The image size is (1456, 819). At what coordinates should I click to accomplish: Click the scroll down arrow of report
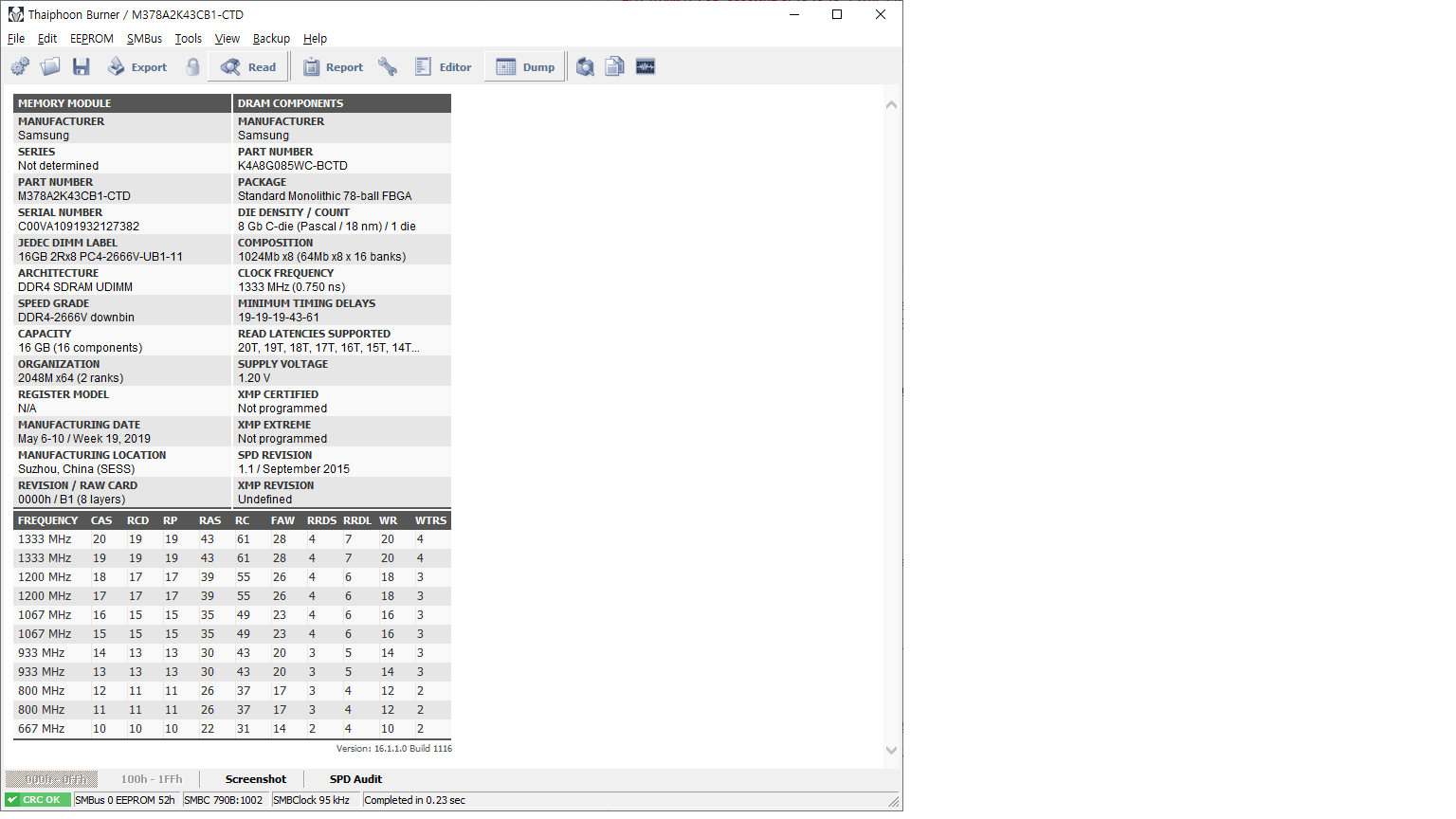[891, 750]
